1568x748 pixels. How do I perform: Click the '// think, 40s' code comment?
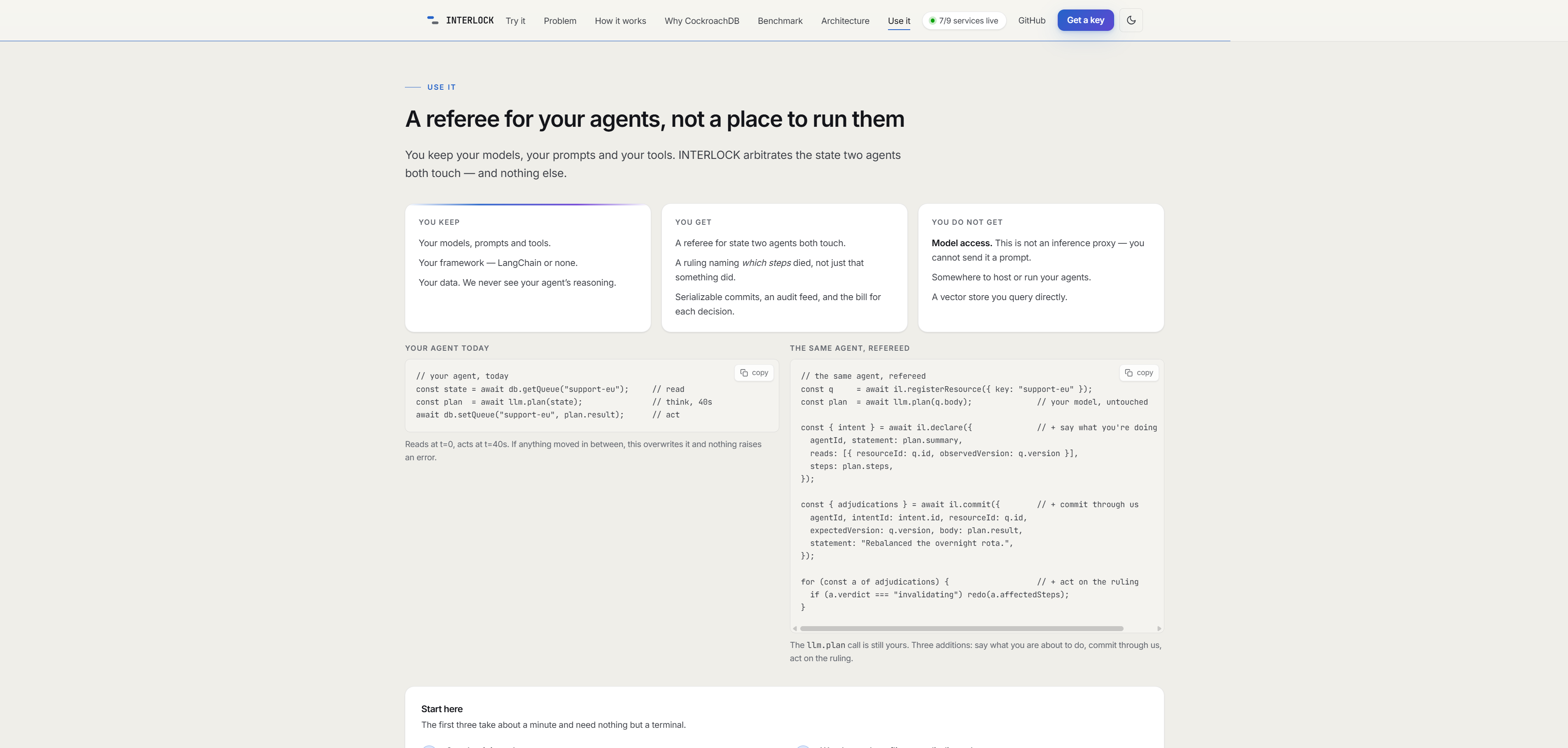click(682, 402)
